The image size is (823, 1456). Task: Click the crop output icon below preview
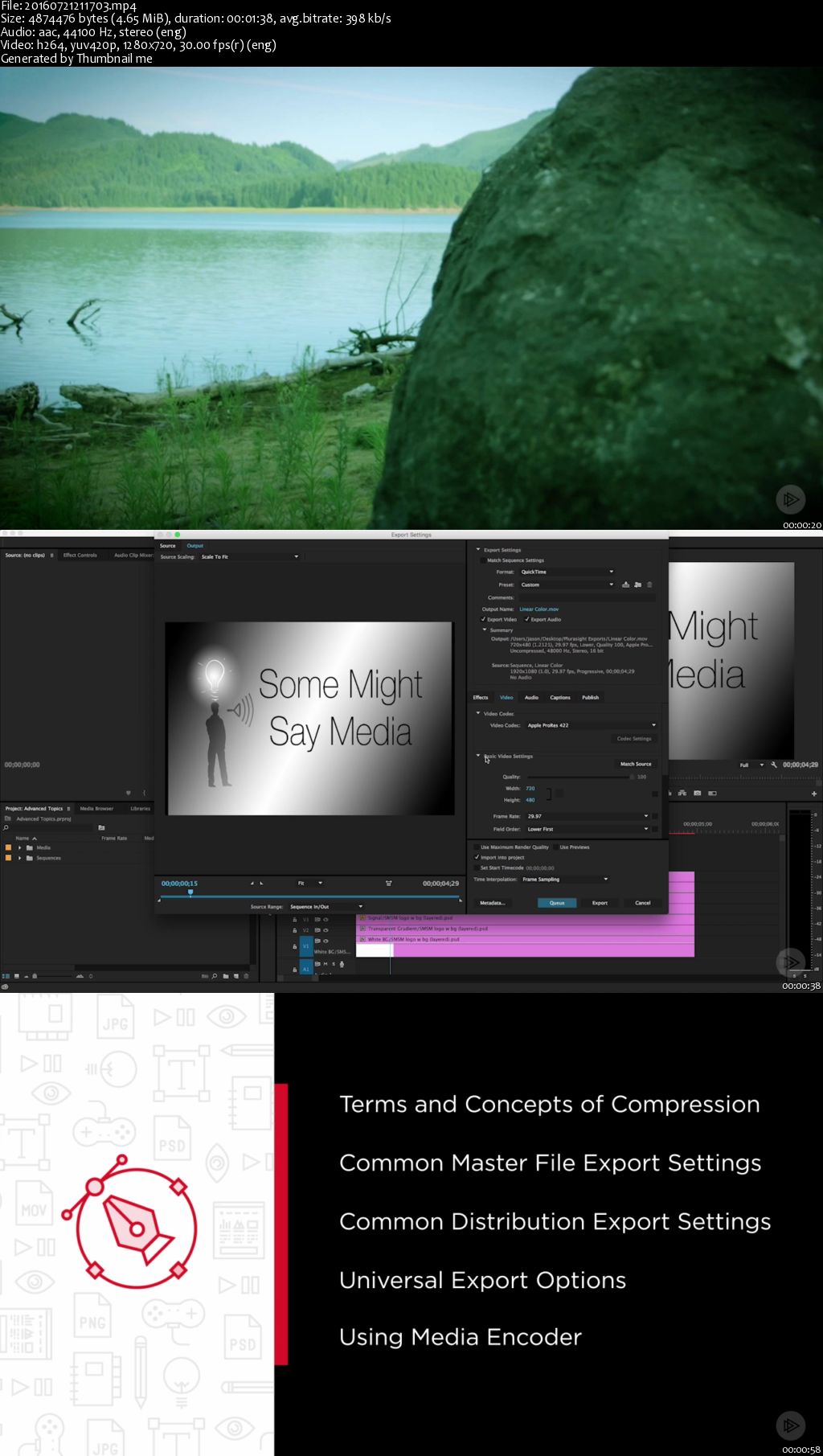[x=388, y=883]
